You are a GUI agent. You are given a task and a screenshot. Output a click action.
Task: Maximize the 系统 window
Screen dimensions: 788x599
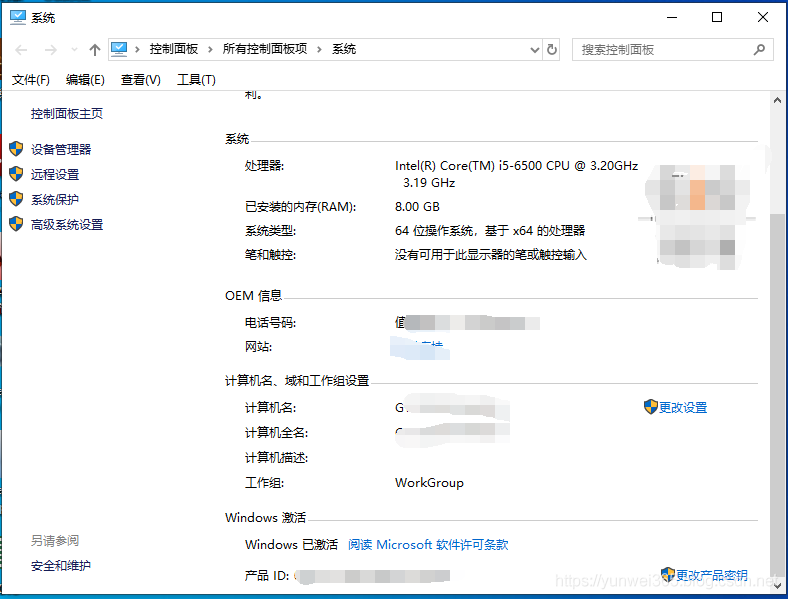(x=717, y=18)
